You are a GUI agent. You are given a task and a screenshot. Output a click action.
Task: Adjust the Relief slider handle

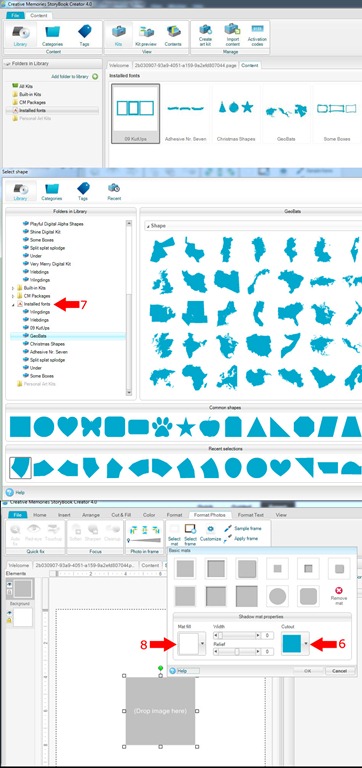pyautogui.click(x=237, y=651)
